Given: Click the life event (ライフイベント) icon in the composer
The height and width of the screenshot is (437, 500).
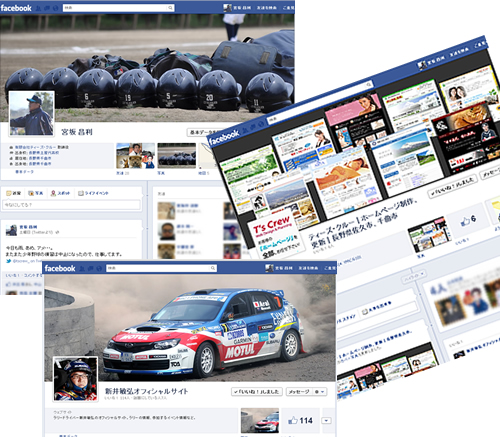Looking at the screenshot, I should click(x=81, y=193).
